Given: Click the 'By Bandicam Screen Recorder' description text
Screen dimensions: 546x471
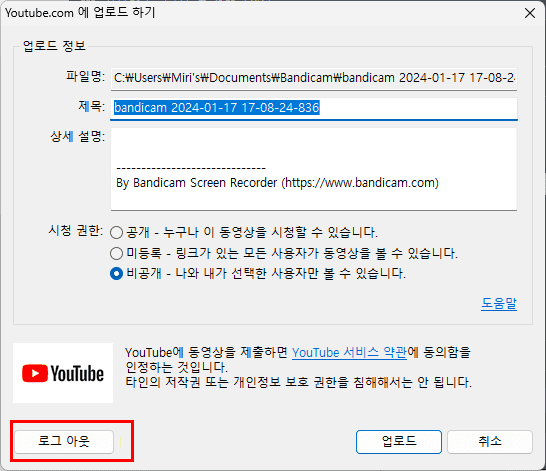Looking at the screenshot, I should pos(278,183).
